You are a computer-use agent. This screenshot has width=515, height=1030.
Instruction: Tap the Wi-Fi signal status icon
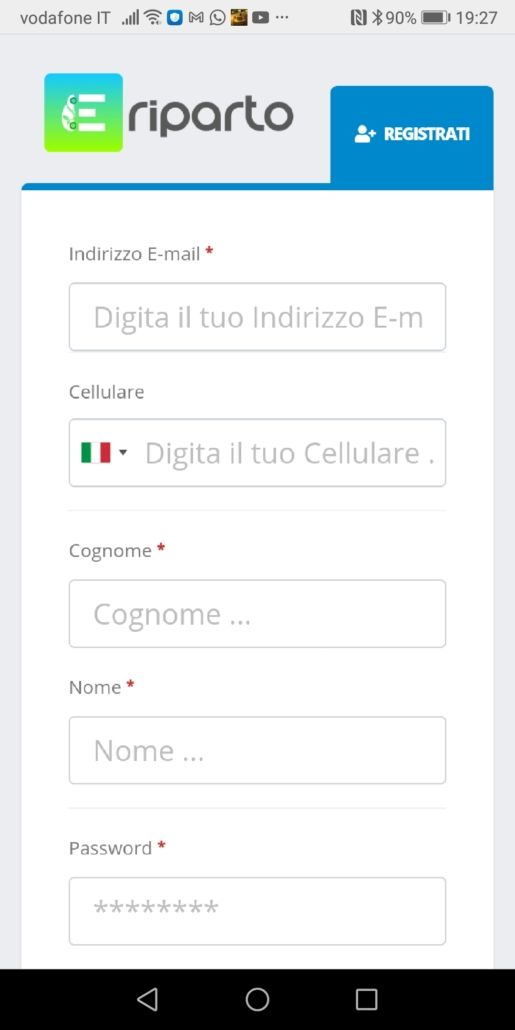pyautogui.click(x=153, y=18)
